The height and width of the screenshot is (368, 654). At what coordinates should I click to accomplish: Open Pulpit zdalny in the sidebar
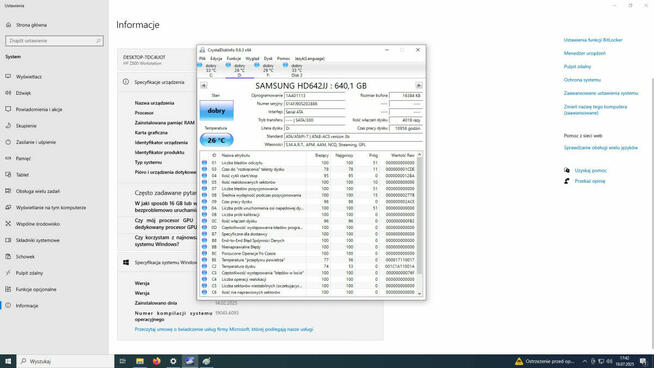[x=29, y=273]
